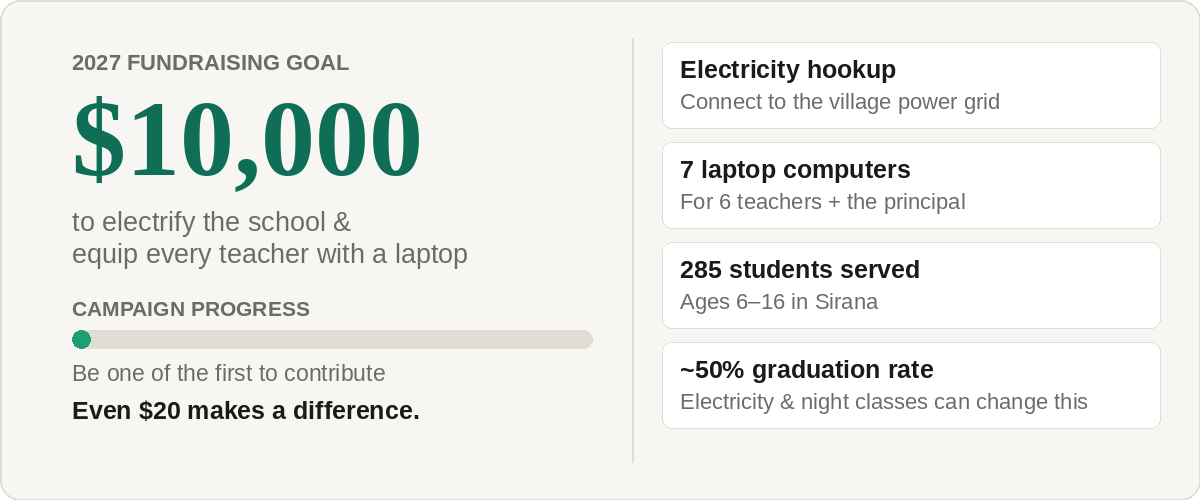
Task: Click the gray campaign progress bar track
Action: click(x=332, y=340)
